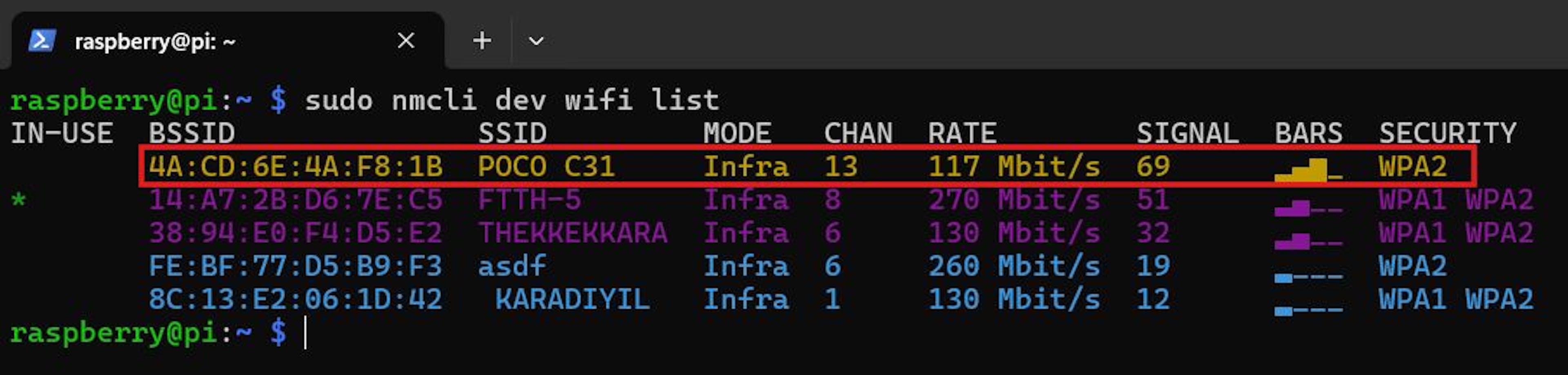Click the IN-USE column header
This screenshot has height=375, width=1568.
pyautogui.click(x=62, y=133)
